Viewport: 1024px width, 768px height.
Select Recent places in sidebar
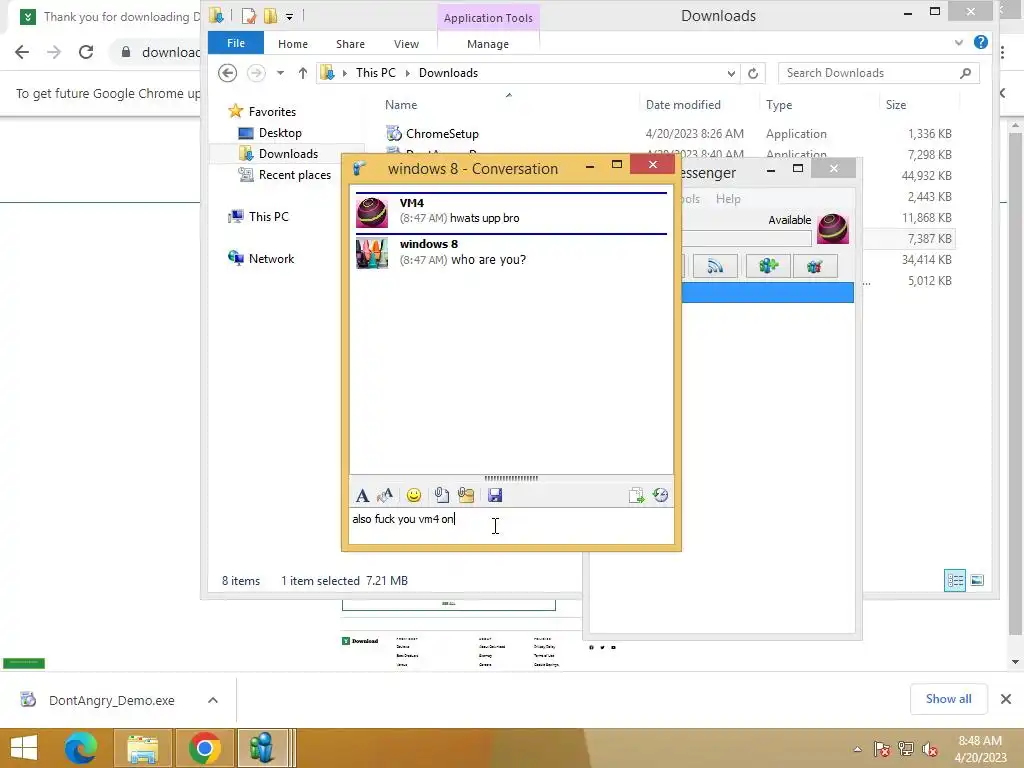click(x=295, y=174)
